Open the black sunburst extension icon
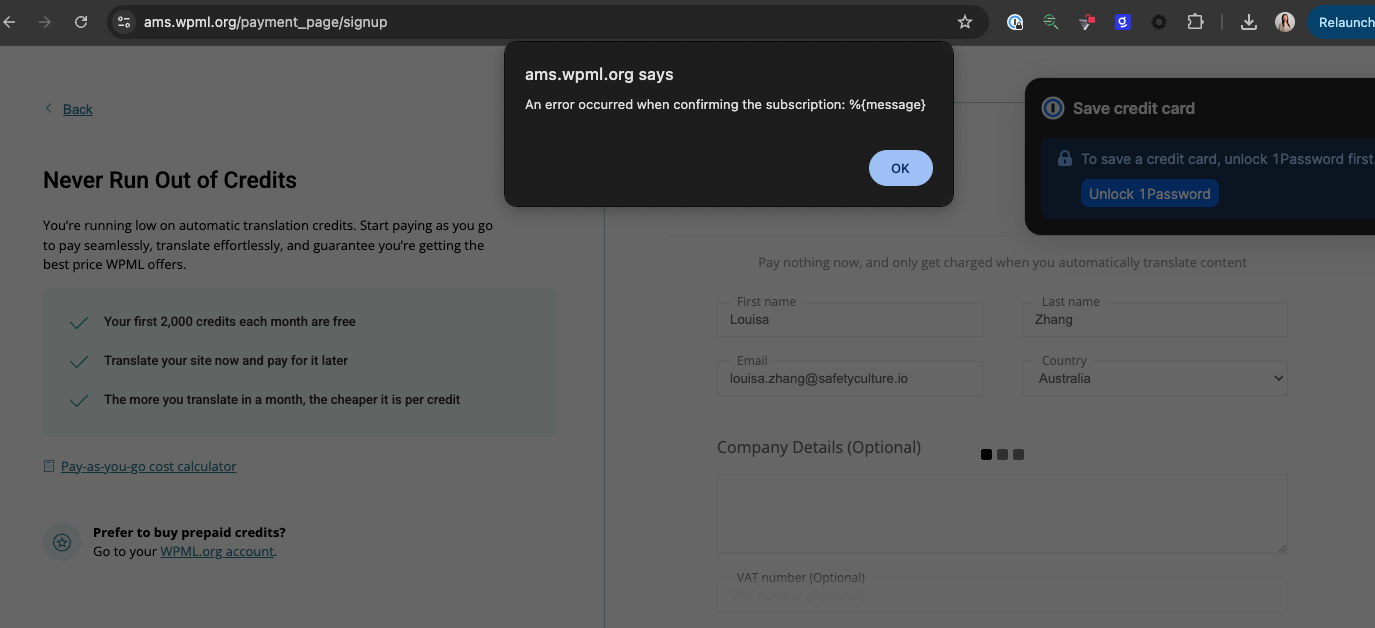1375x628 pixels. 1159,22
